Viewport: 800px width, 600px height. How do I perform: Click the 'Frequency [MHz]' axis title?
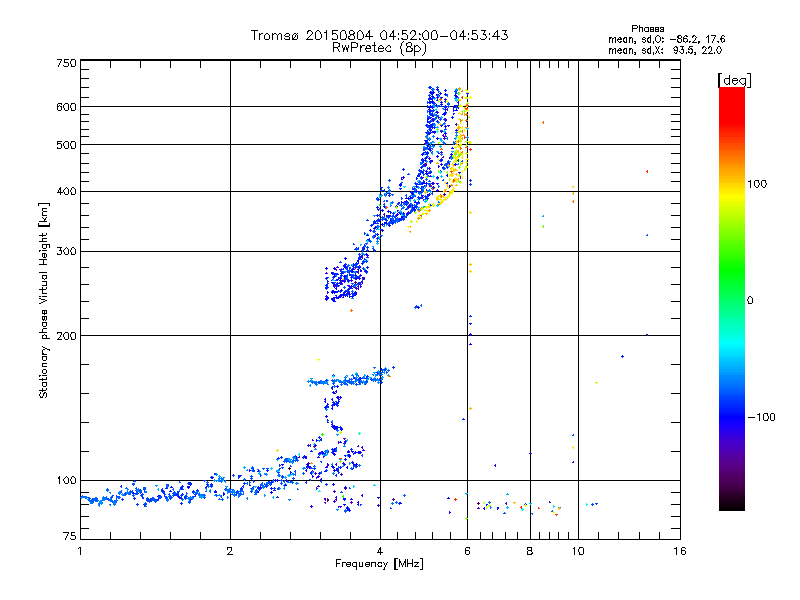(379, 564)
